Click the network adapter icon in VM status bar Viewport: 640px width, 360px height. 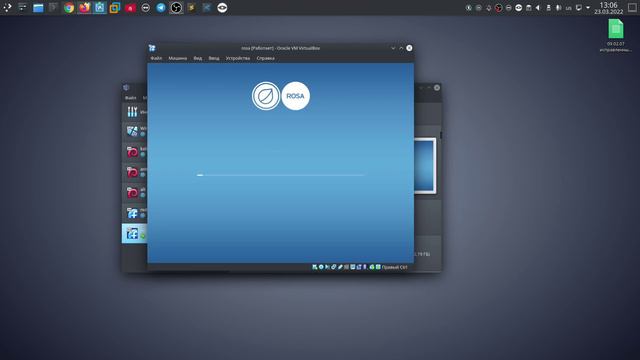pos(333,267)
